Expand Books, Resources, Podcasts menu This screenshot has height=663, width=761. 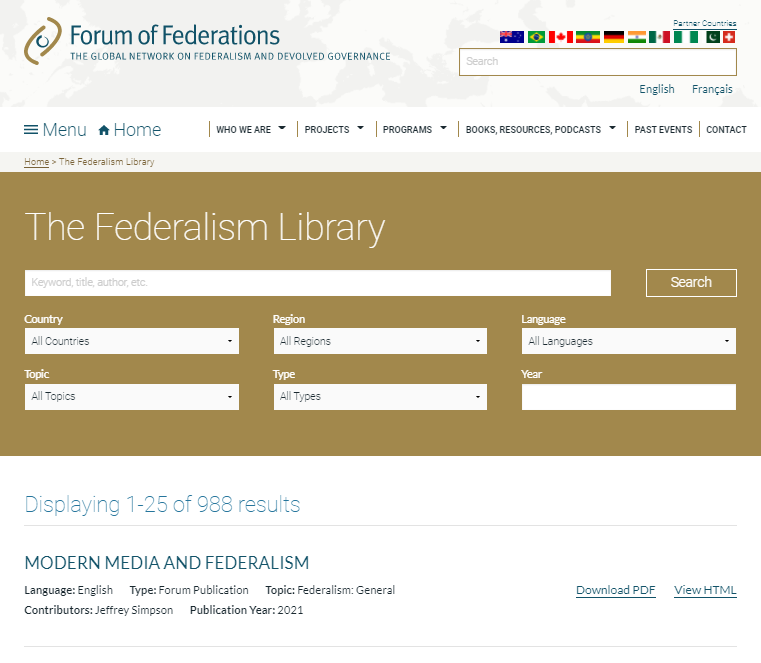coord(533,130)
